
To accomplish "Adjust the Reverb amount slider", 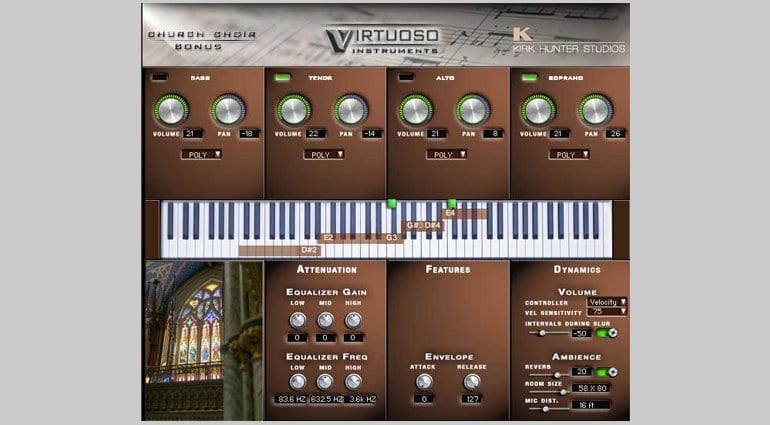I will [x=549, y=374].
